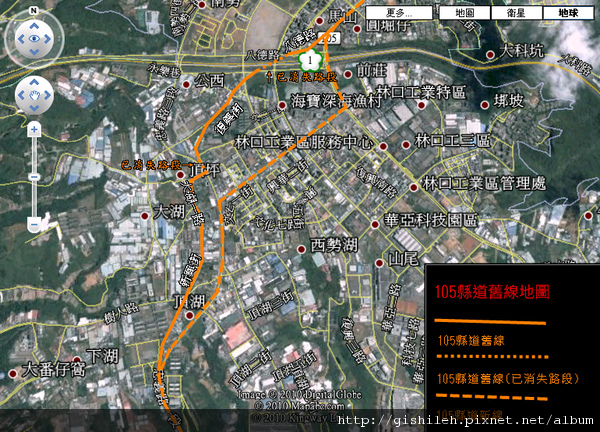Click the red marker for 埤坡
The image size is (600, 432).
484,105
